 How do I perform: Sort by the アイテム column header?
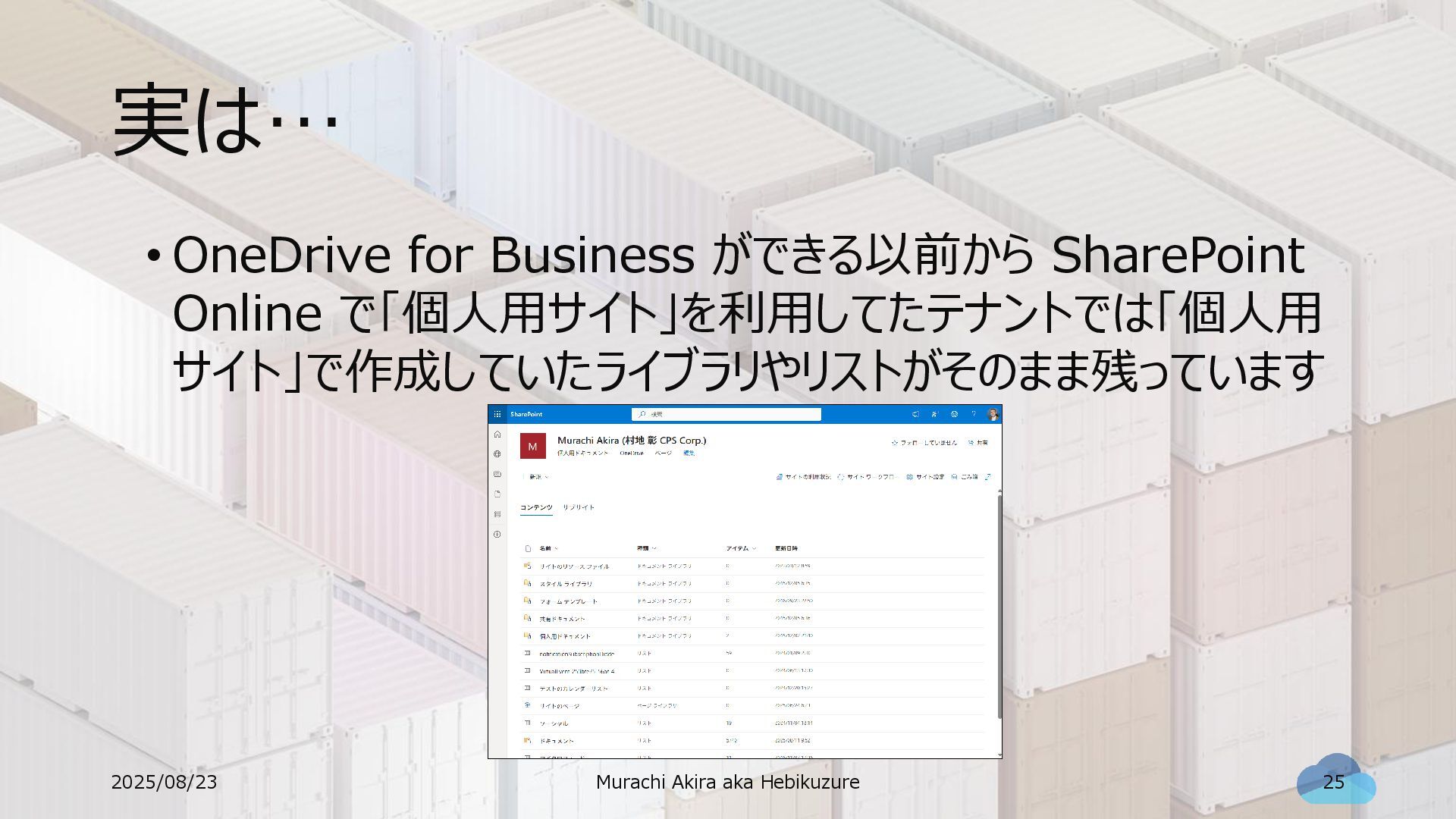(741, 548)
